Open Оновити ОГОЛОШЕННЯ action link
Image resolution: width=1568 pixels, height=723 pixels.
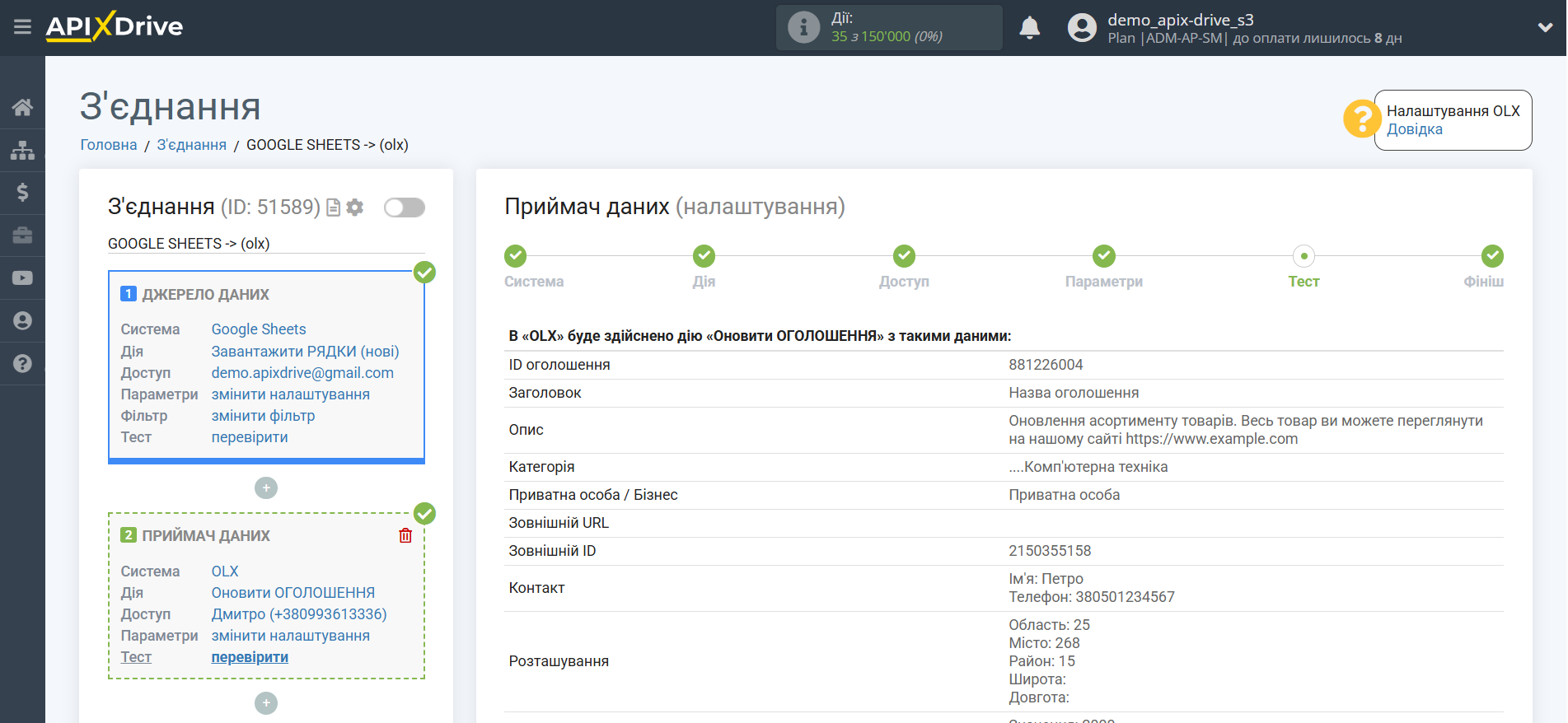(293, 593)
